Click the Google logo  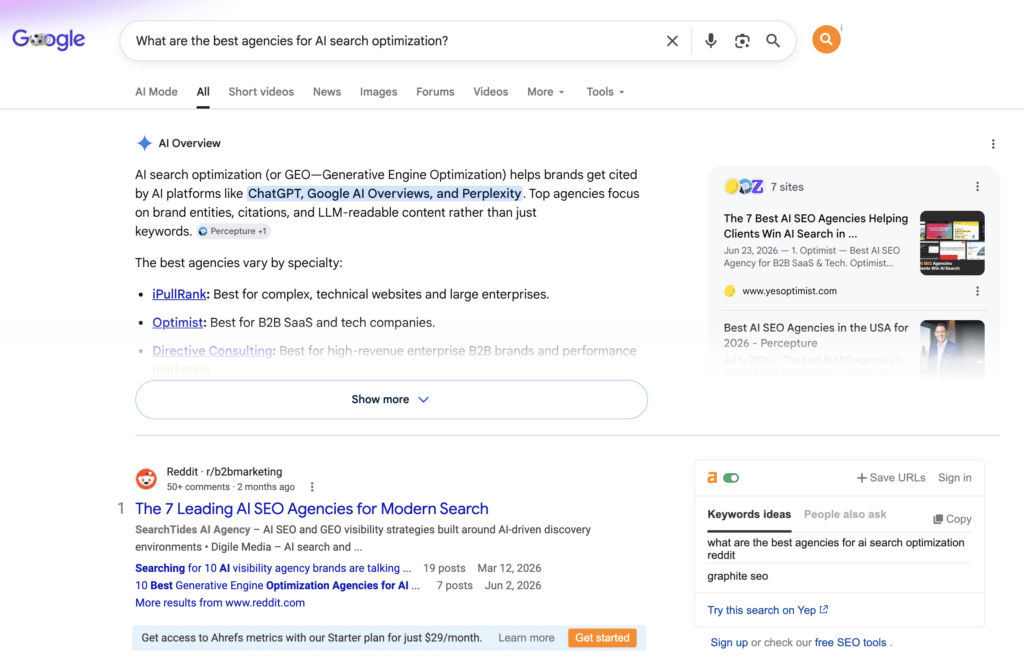point(48,39)
